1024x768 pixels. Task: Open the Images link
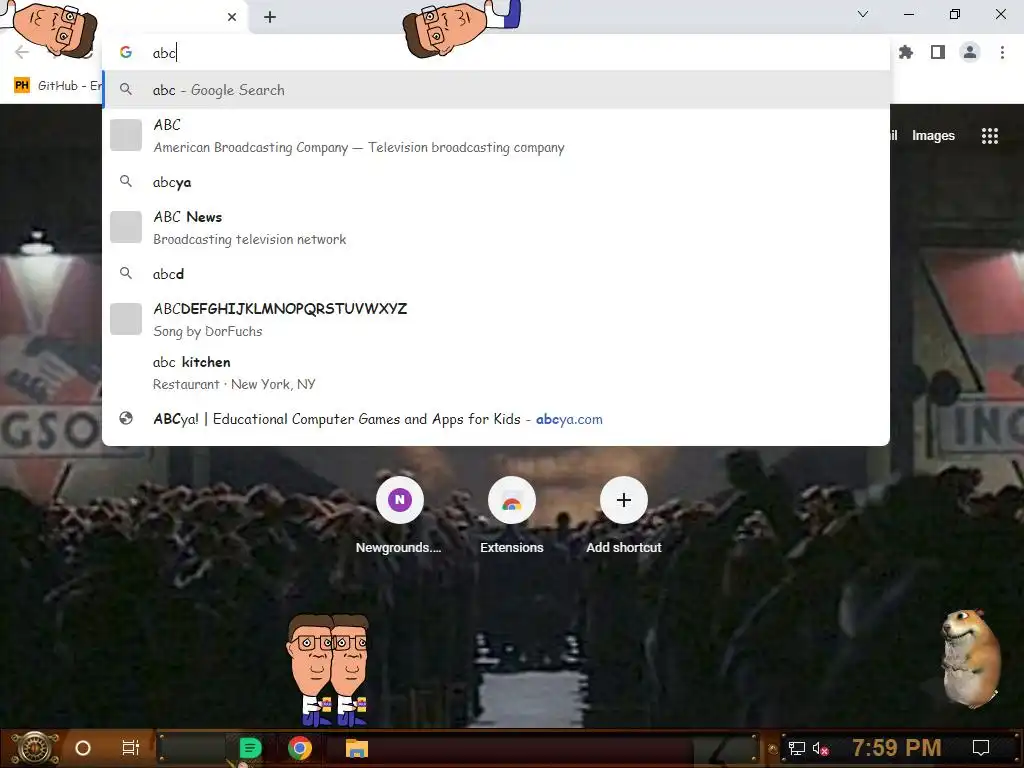tap(933, 136)
